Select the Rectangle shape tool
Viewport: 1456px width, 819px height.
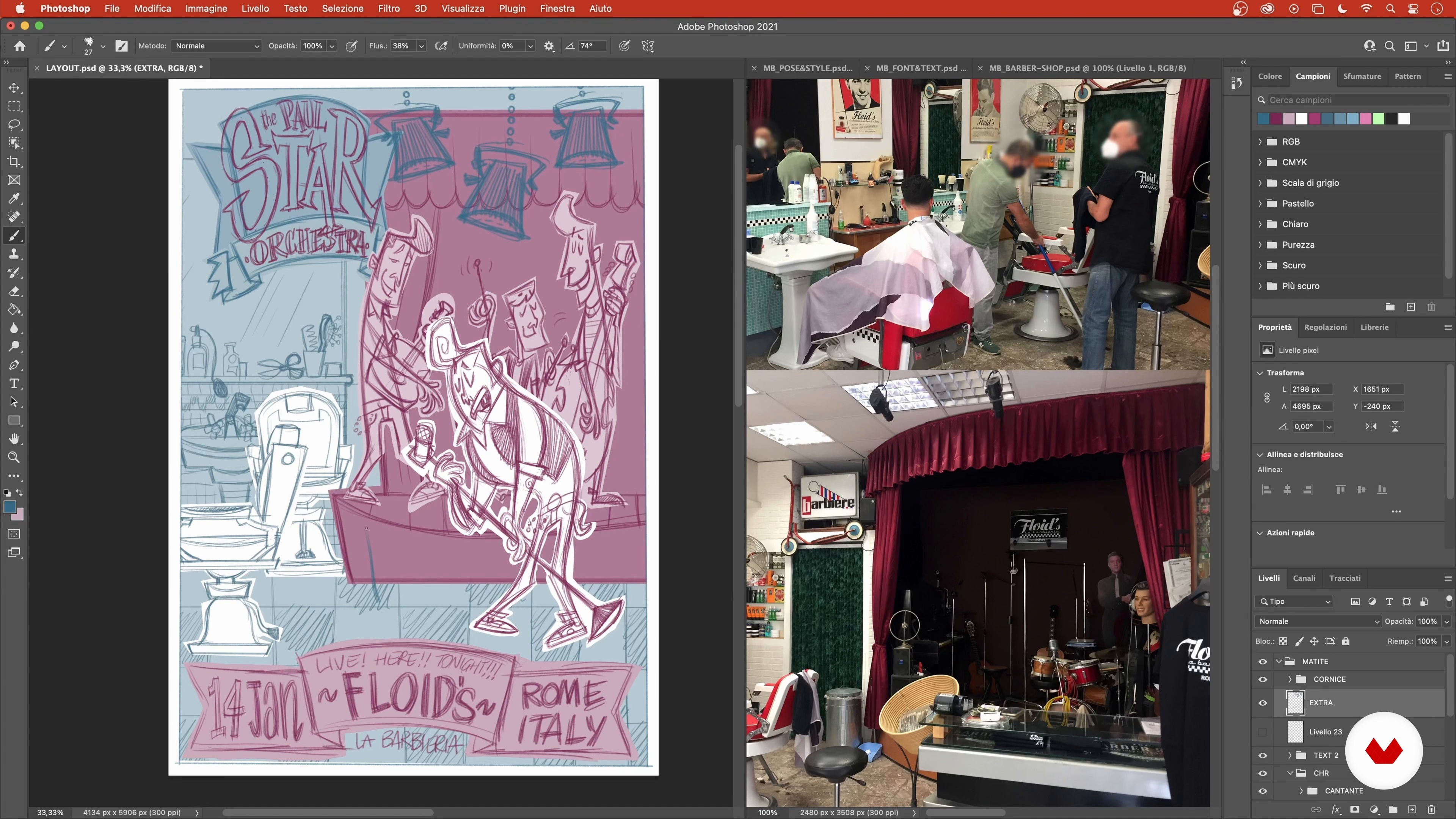click(x=14, y=420)
